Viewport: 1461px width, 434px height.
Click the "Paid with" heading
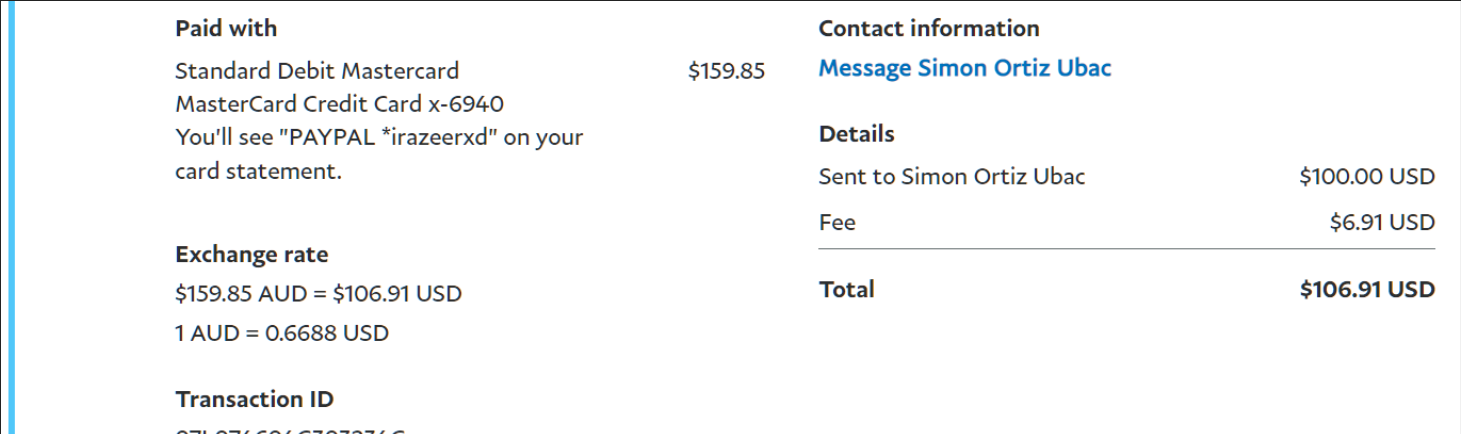(x=226, y=28)
